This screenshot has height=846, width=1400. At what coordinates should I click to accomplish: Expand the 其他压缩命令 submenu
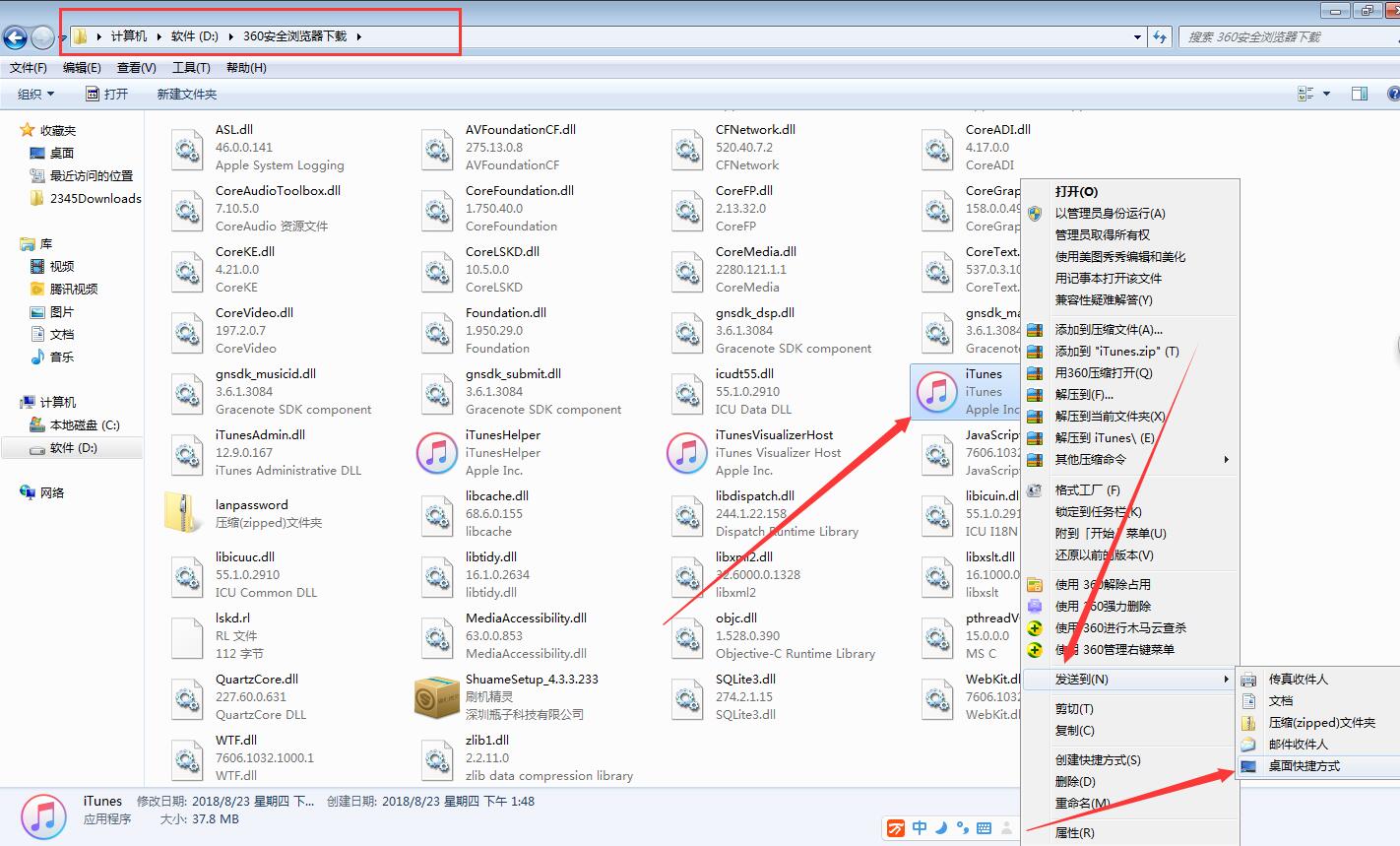click(x=1130, y=459)
